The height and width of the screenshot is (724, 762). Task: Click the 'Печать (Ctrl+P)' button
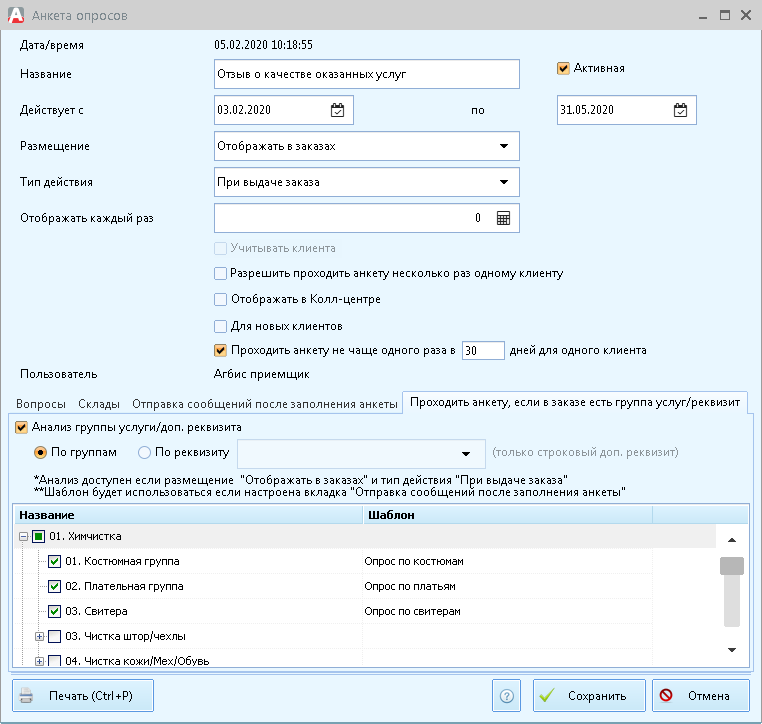coord(83,696)
